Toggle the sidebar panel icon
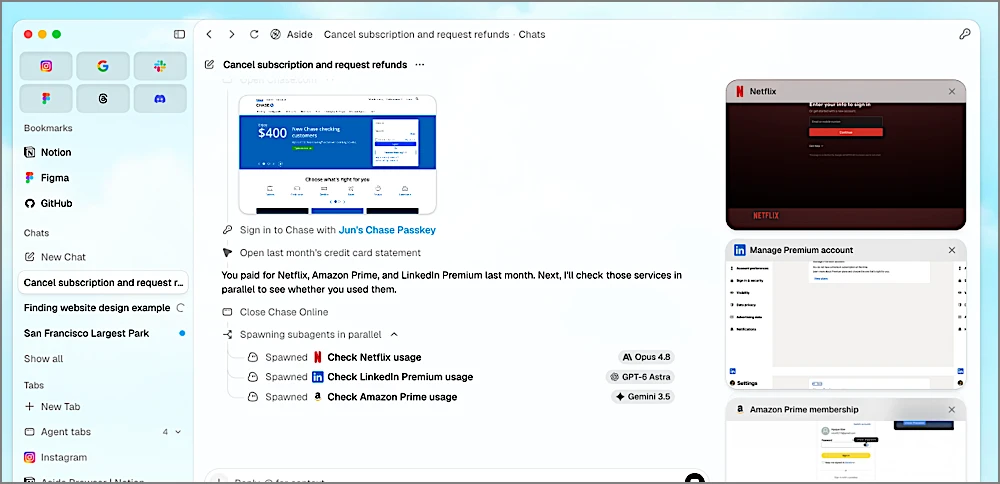Image resolution: width=1000 pixels, height=484 pixels. [179, 34]
